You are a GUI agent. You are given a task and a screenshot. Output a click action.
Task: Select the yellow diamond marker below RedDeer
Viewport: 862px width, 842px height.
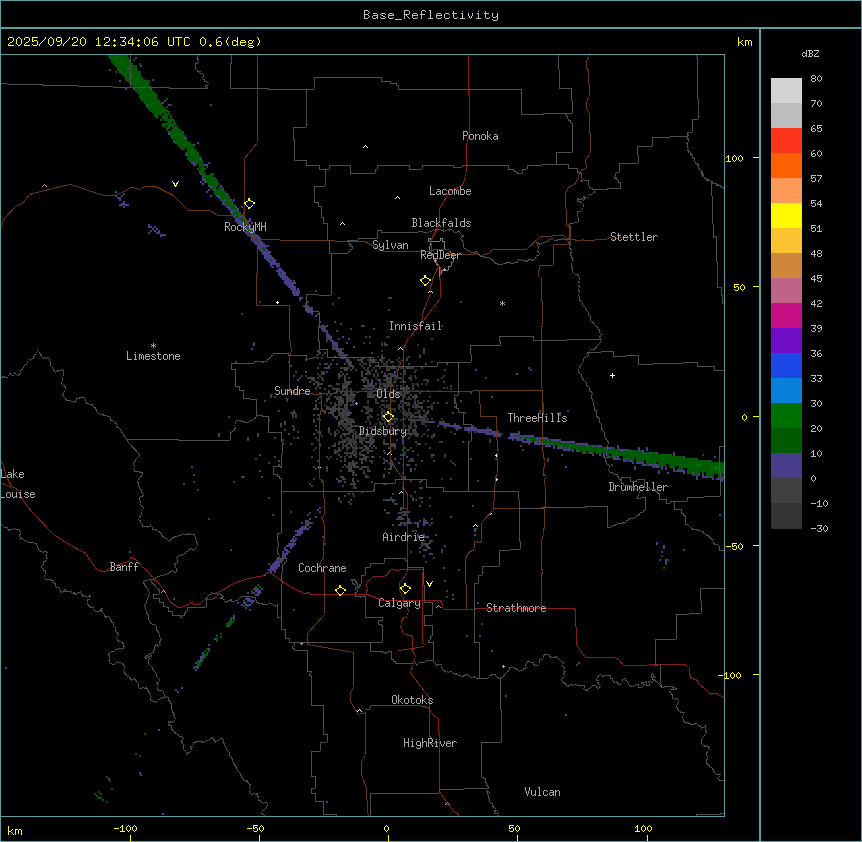tap(425, 281)
